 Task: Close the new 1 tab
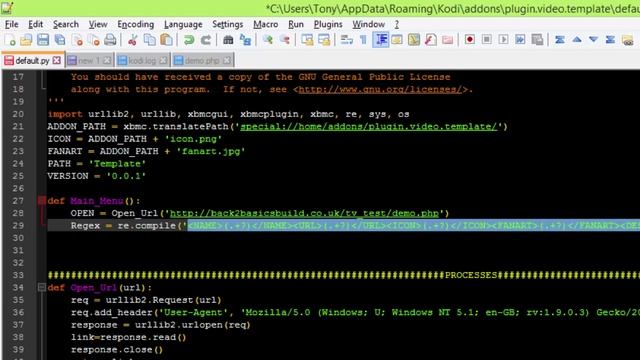[x=107, y=60]
